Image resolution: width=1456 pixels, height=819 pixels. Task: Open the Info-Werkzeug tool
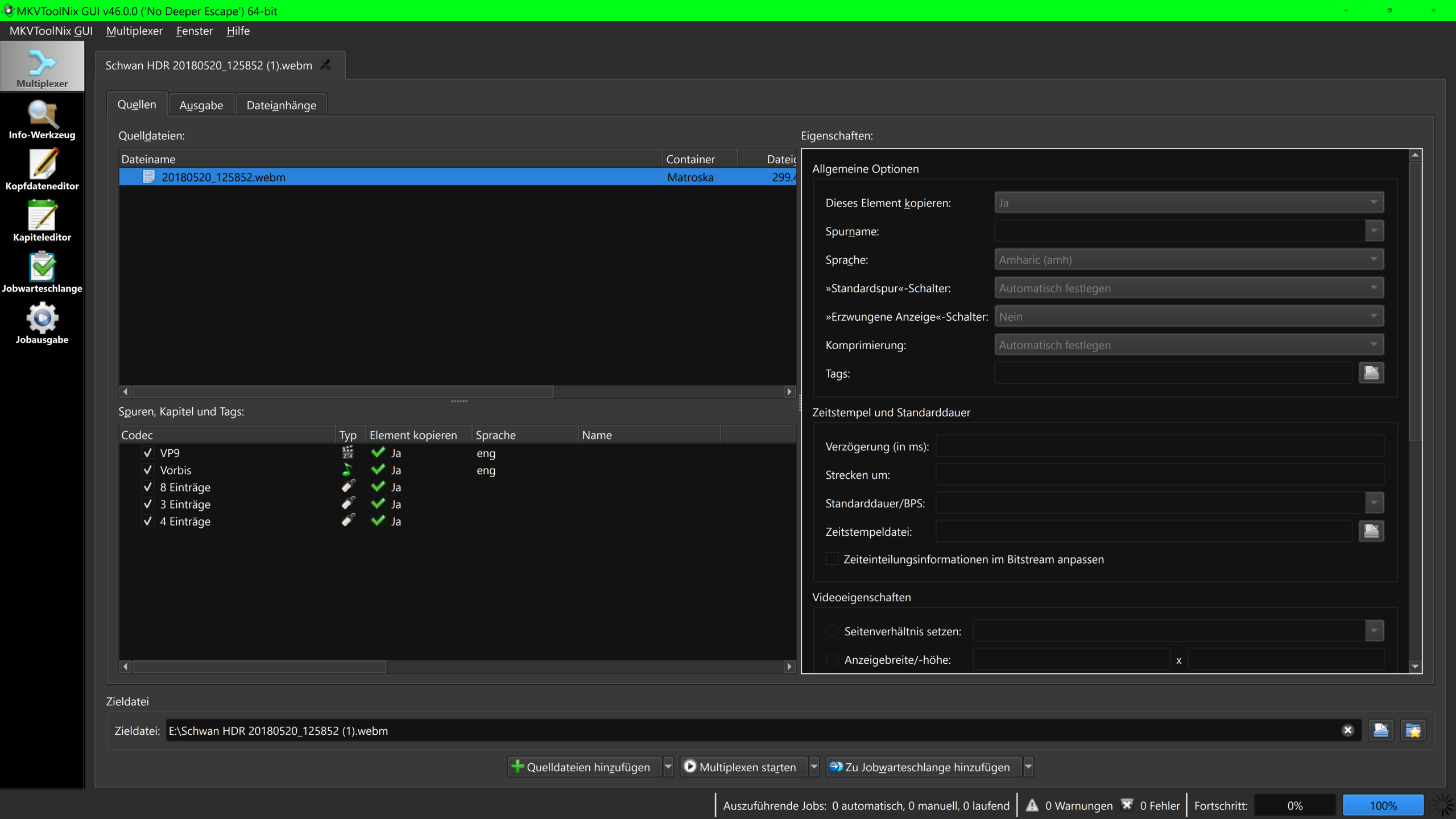42,119
